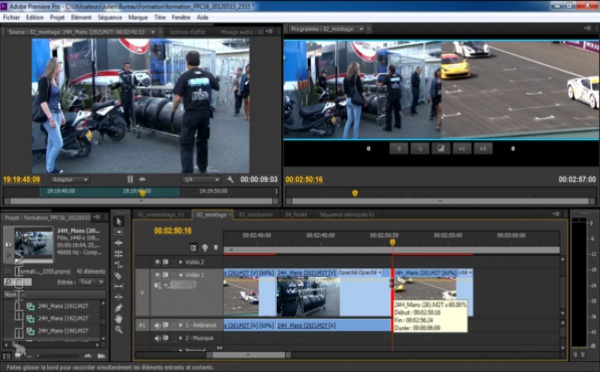Select the Ripple Edit tool

click(x=119, y=243)
